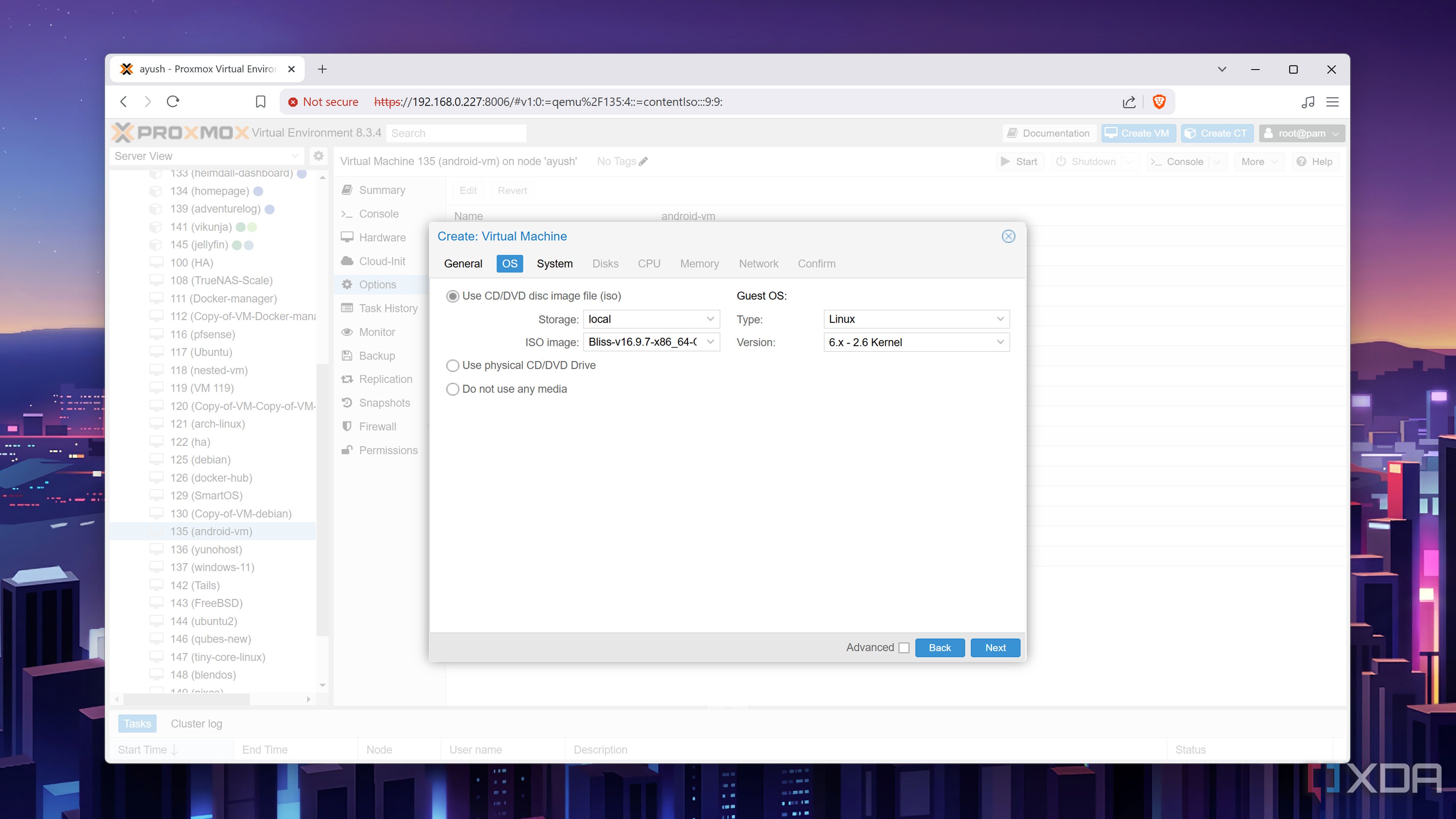This screenshot has height=819, width=1456.
Task: Select 137 (windows-11) in the tree
Action: (x=212, y=568)
